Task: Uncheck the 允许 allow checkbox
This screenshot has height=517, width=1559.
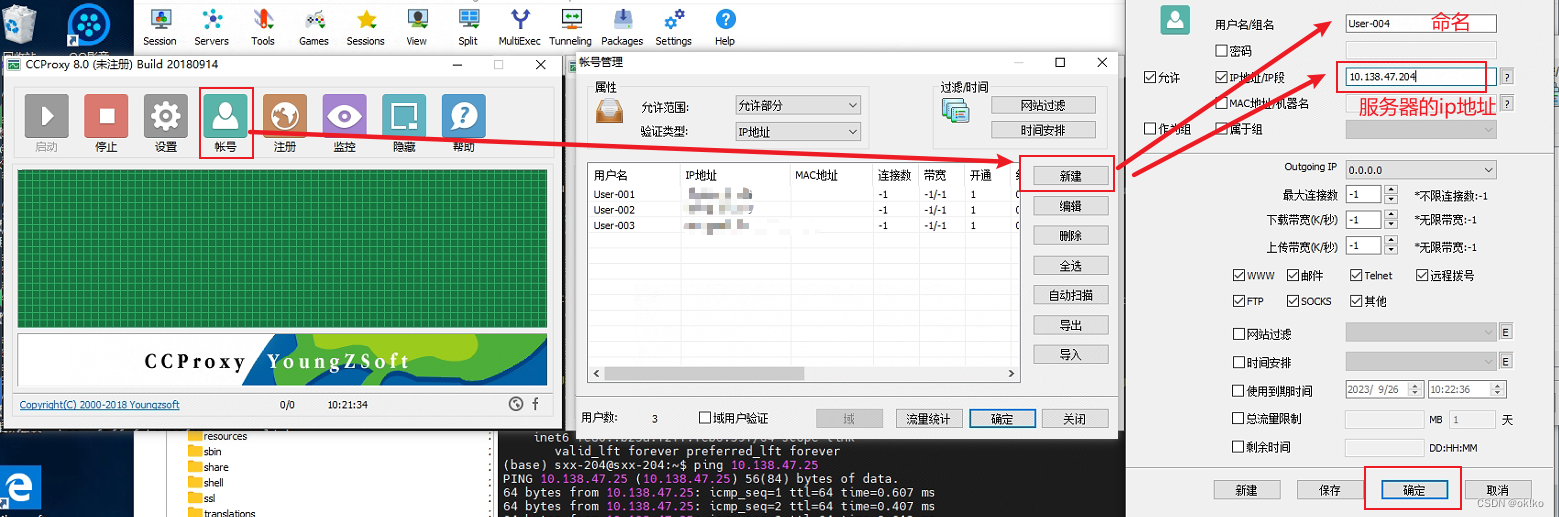Action: (1149, 77)
